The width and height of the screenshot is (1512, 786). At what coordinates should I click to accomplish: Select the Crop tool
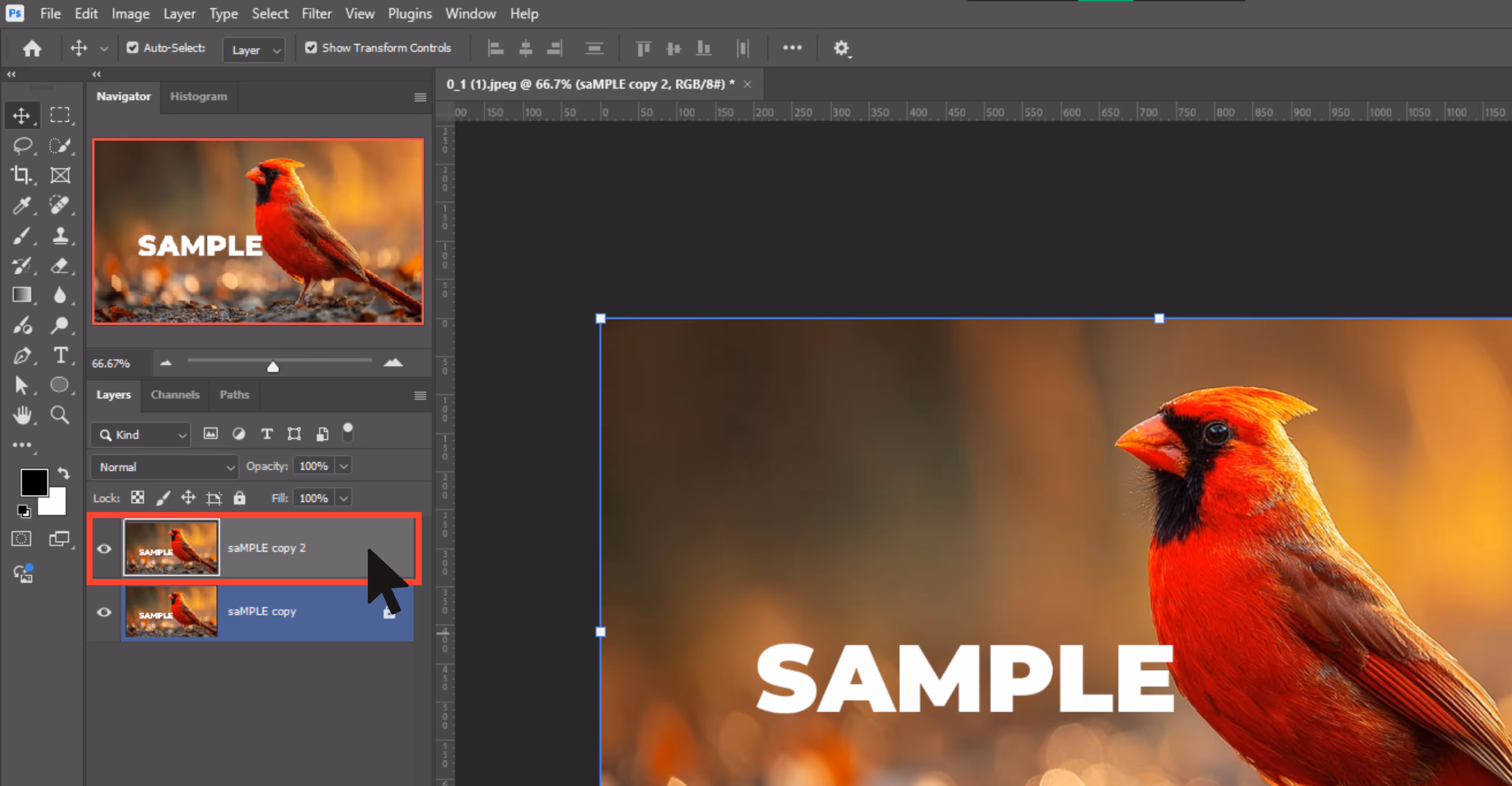click(x=22, y=175)
